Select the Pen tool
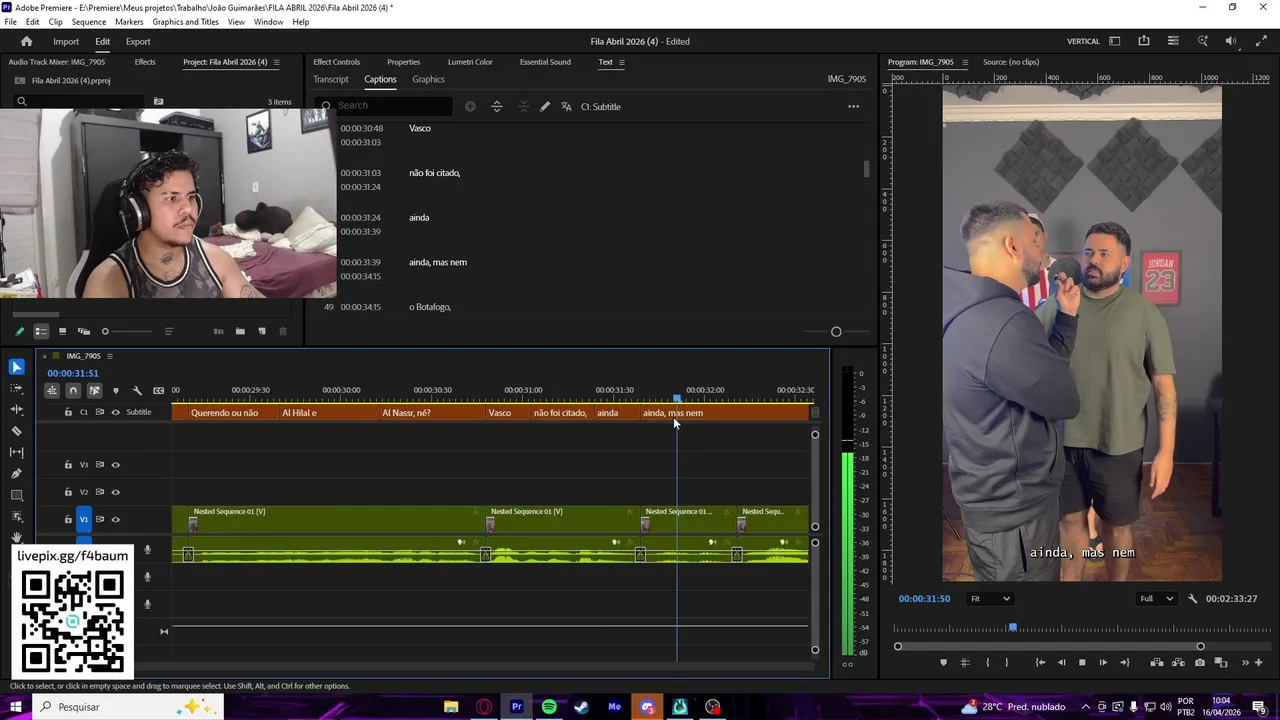Screen dimensions: 1280x720 [x=16, y=473]
